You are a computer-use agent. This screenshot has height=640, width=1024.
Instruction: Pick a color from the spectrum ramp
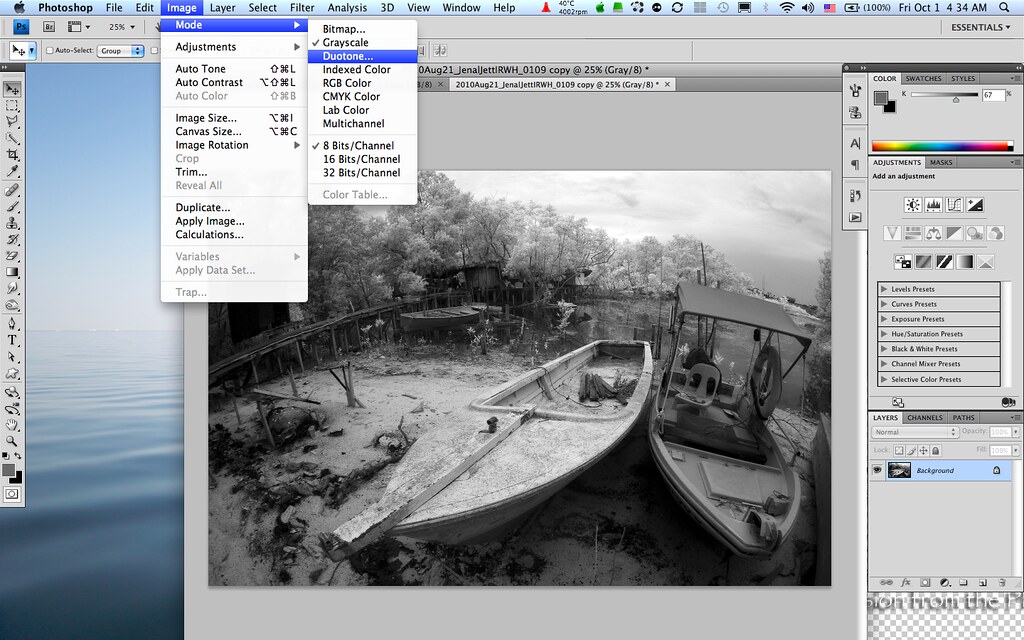coord(942,146)
